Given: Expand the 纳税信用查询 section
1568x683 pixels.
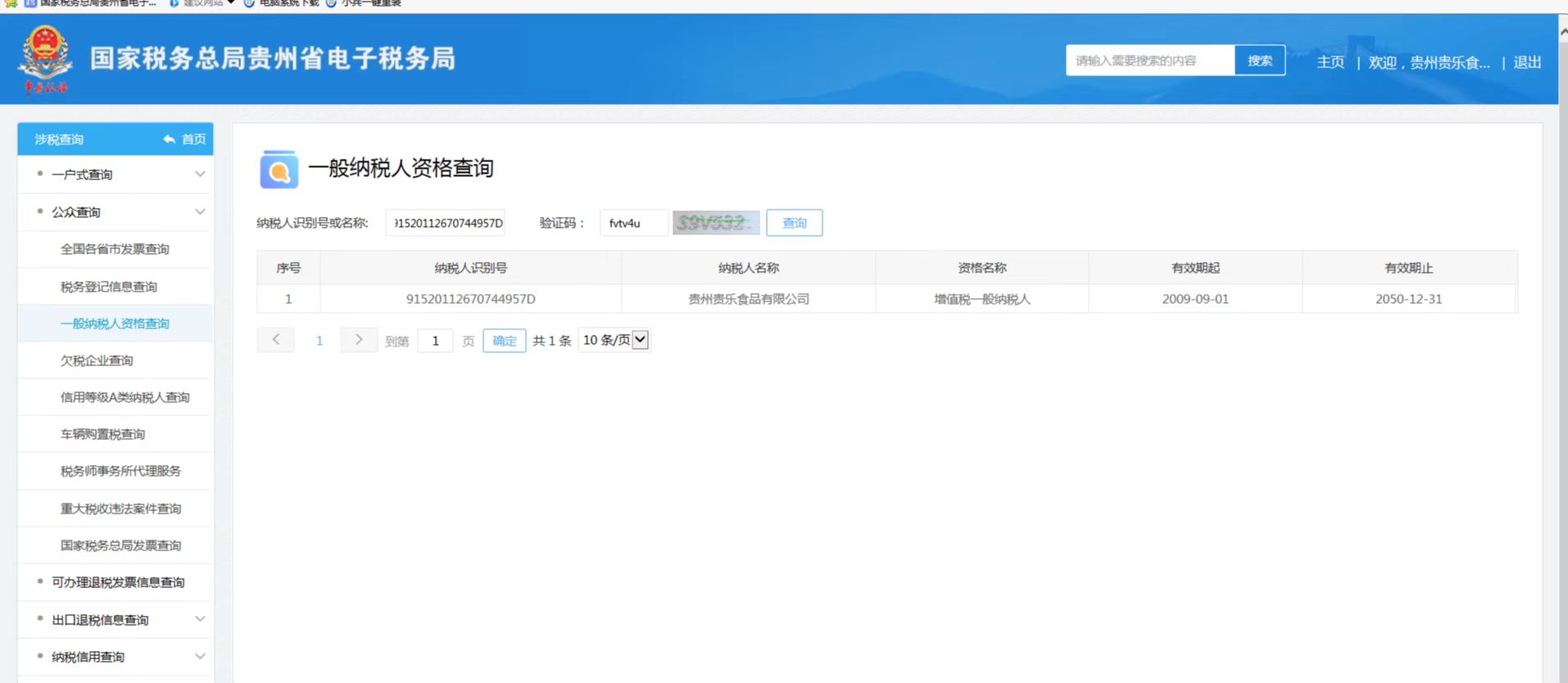Looking at the screenshot, I should (x=199, y=657).
